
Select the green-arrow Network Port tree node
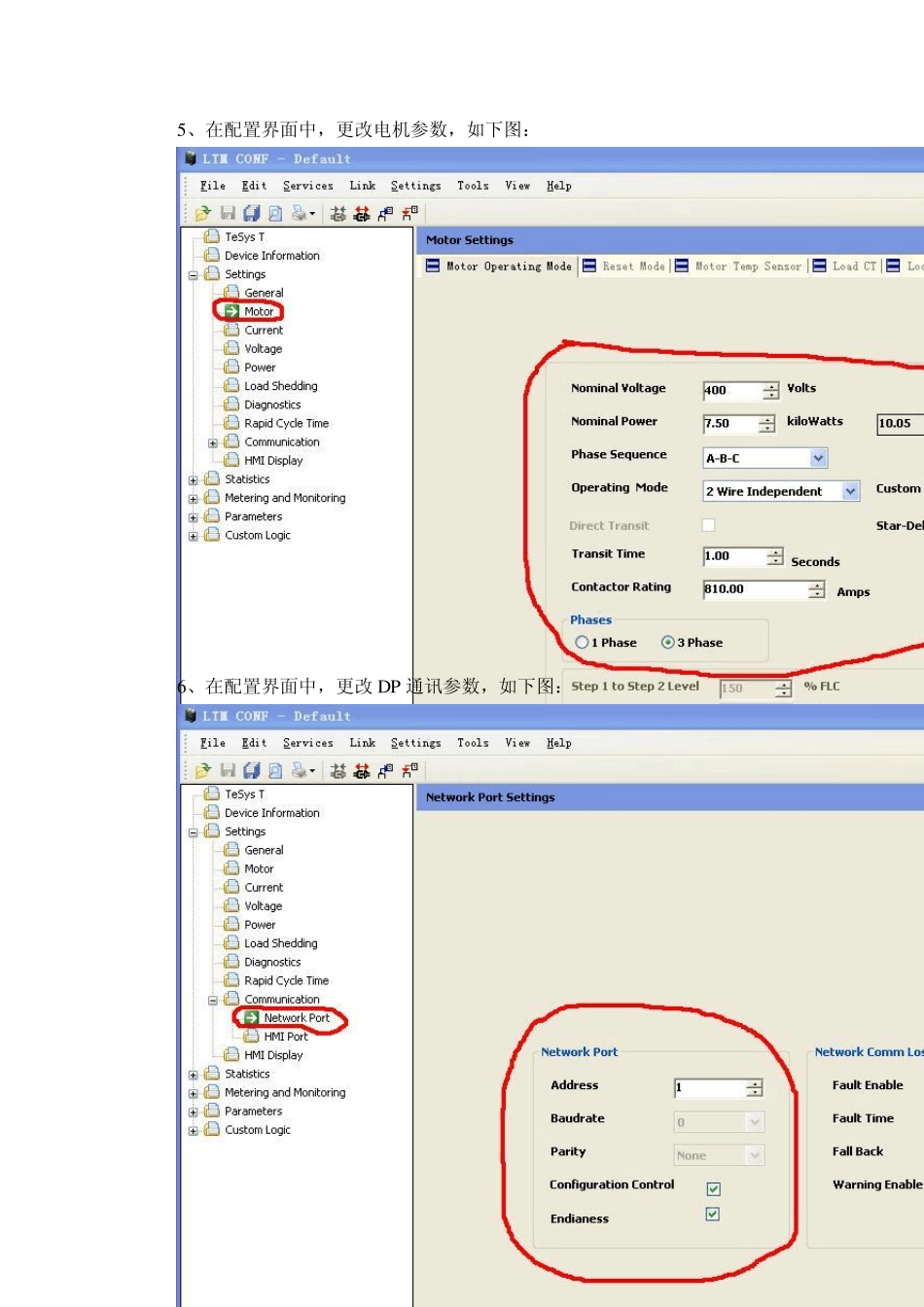[288, 1018]
